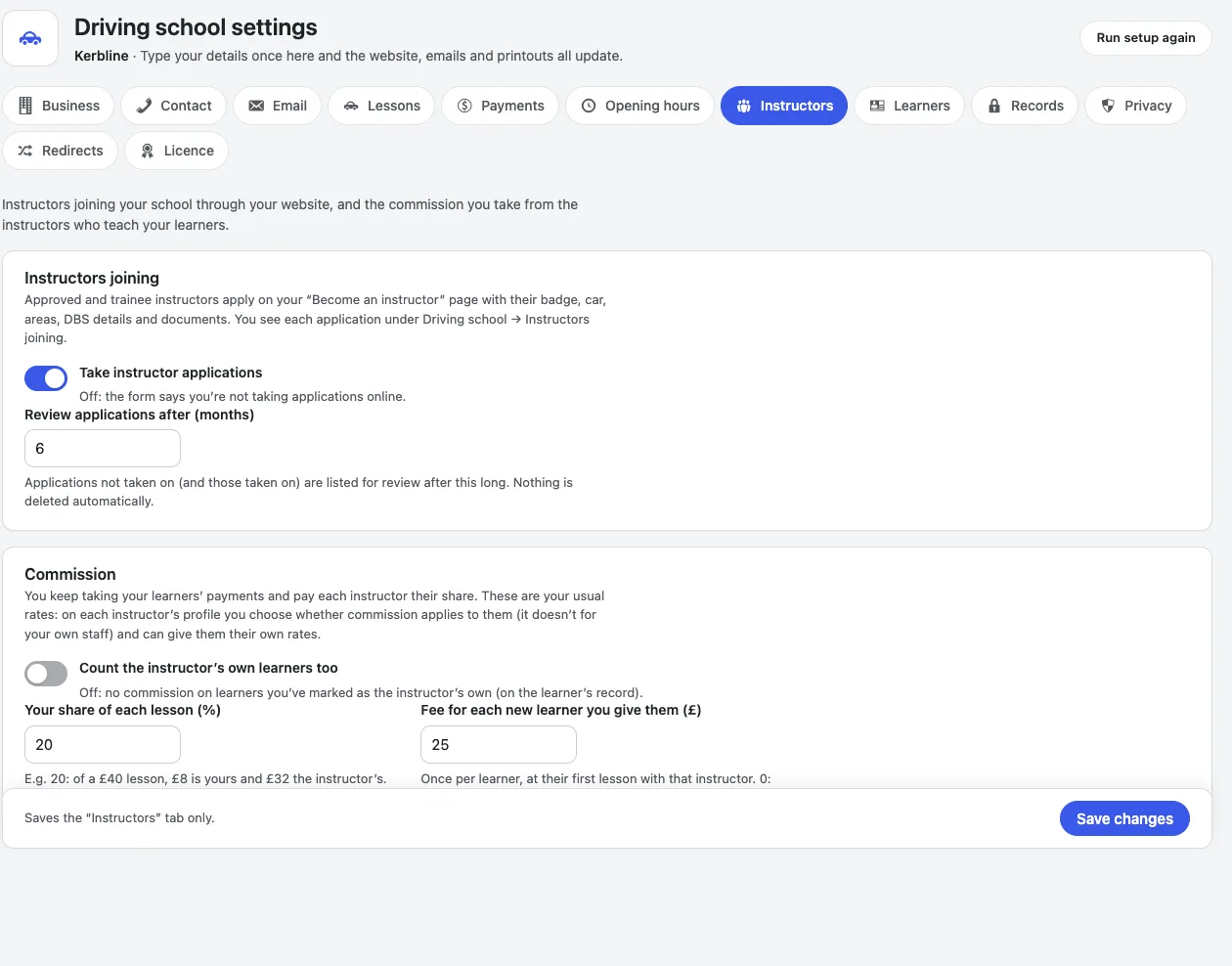Enable Count the instructor's own learners too

click(46, 674)
